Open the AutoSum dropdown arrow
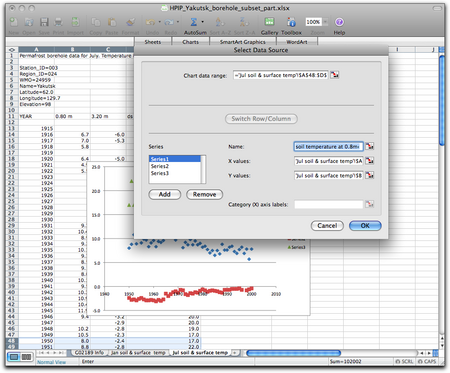This screenshot has height=373, width=450. (202, 22)
